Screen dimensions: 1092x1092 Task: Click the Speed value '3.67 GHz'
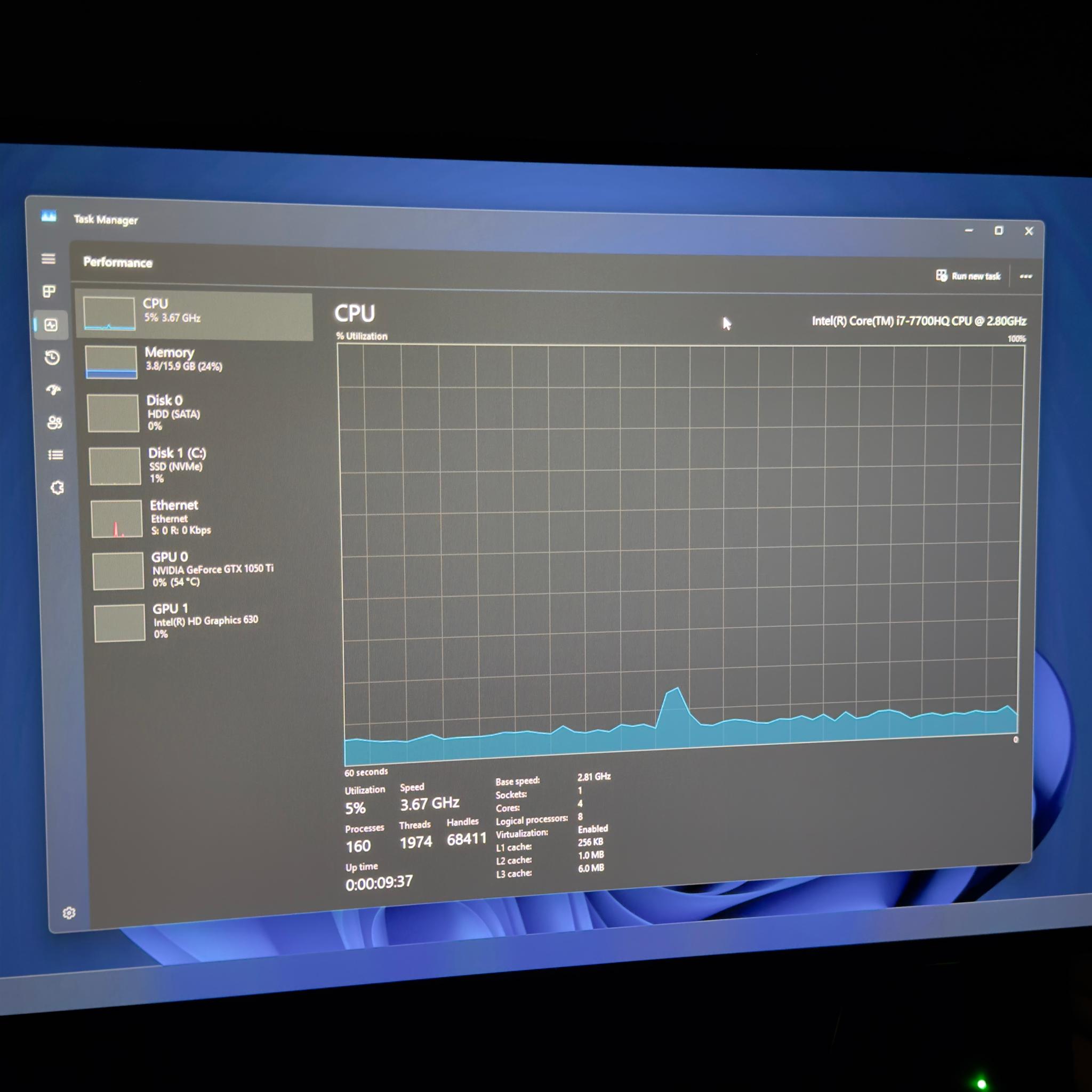pyautogui.click(x=430, y=804)
